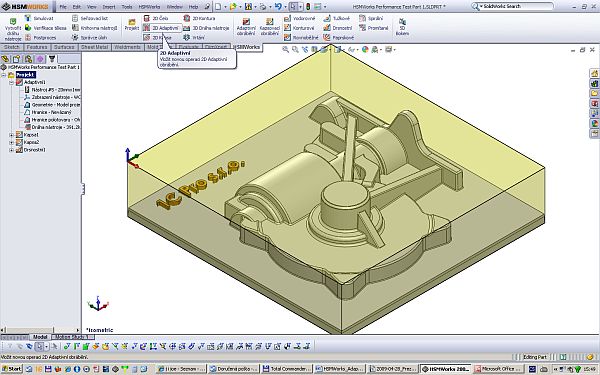Click the filter funnel icon in panel tabs
The image size is (600, 375).
pos(52,59)
